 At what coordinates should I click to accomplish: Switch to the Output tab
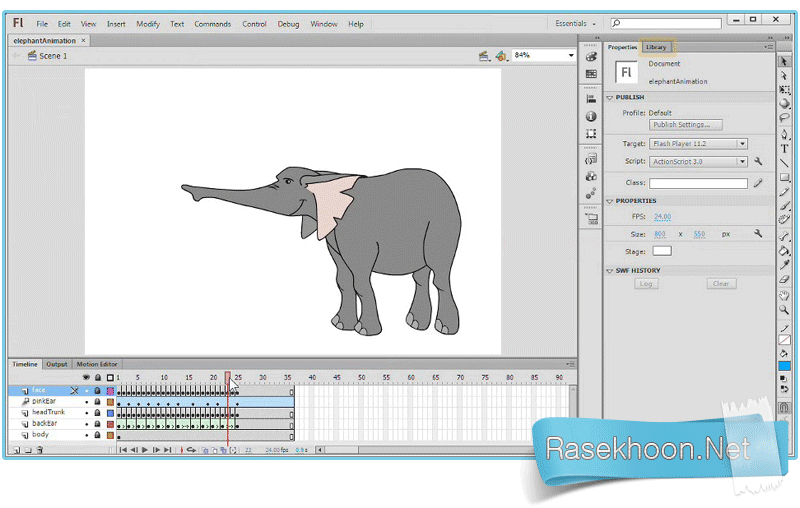(57, 364)
